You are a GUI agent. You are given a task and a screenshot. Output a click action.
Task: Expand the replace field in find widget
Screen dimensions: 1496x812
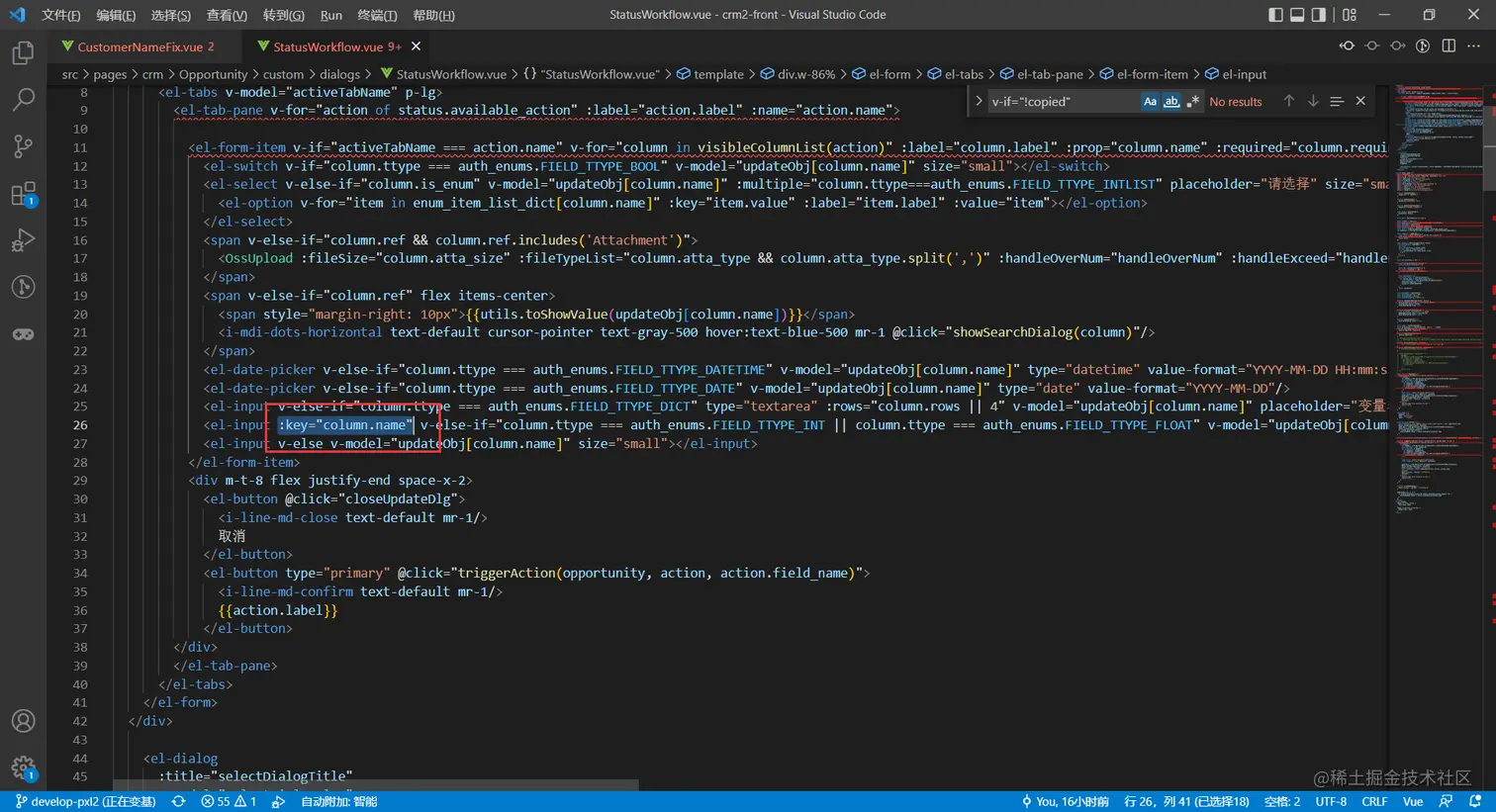(979, 101)
